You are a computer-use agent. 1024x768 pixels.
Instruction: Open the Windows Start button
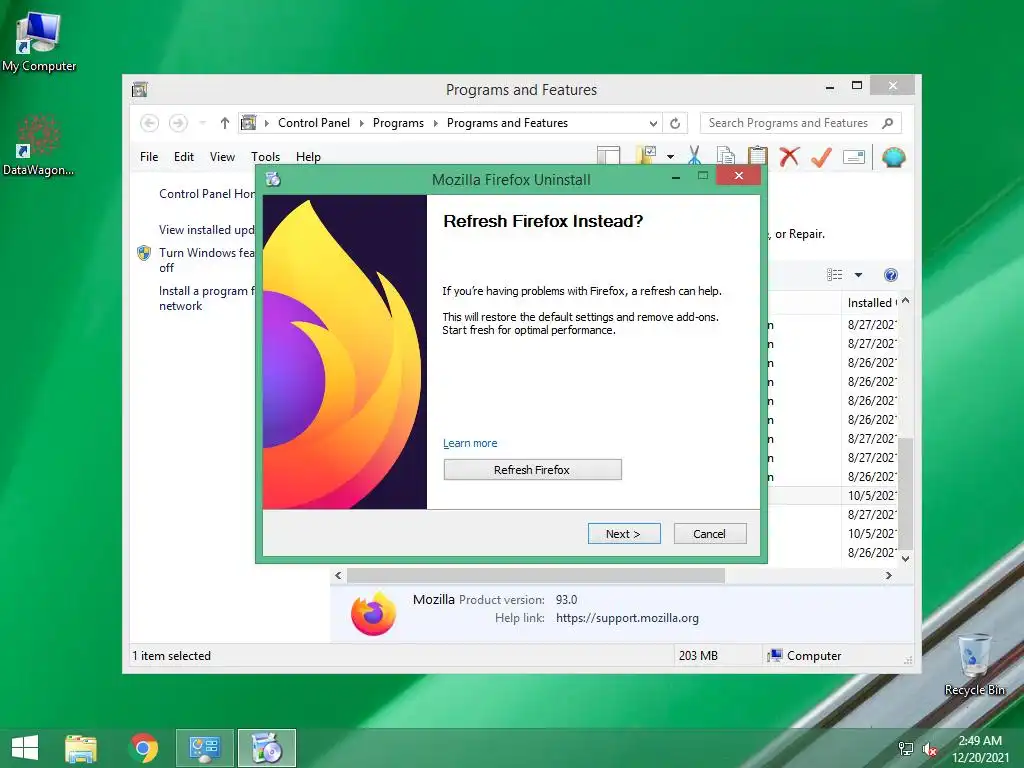25,748
